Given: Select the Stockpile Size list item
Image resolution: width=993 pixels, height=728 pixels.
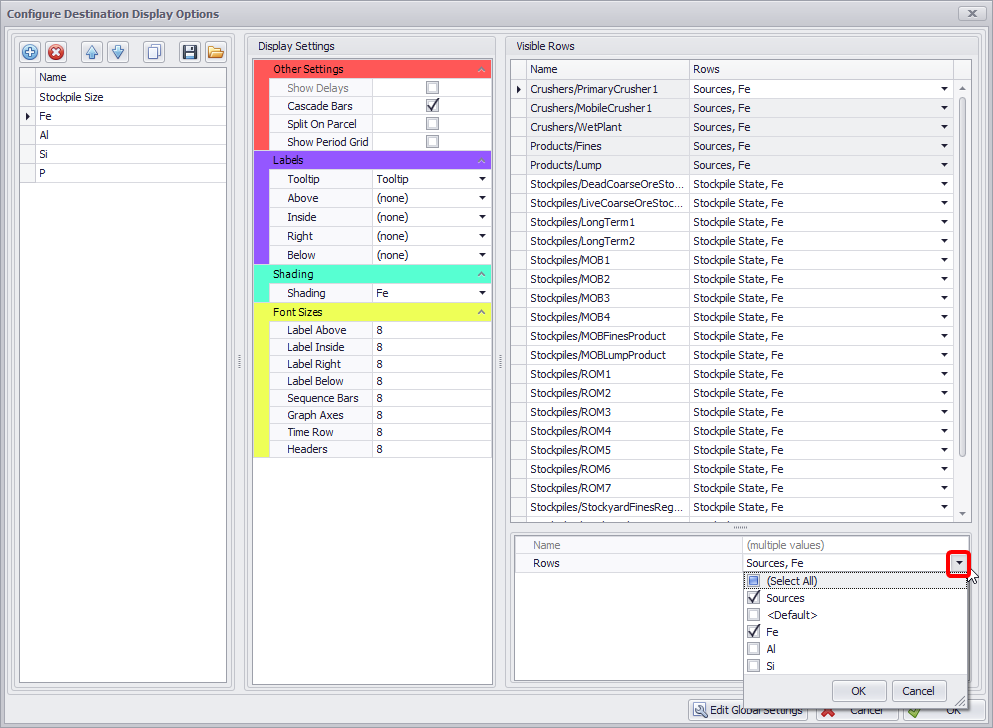Looking at the screenshot, I should (x=71, y=97).
